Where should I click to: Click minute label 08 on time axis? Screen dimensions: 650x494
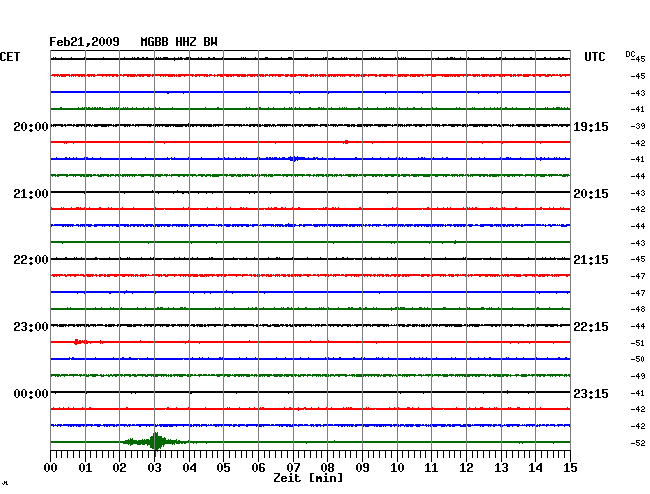click(327, 467)
